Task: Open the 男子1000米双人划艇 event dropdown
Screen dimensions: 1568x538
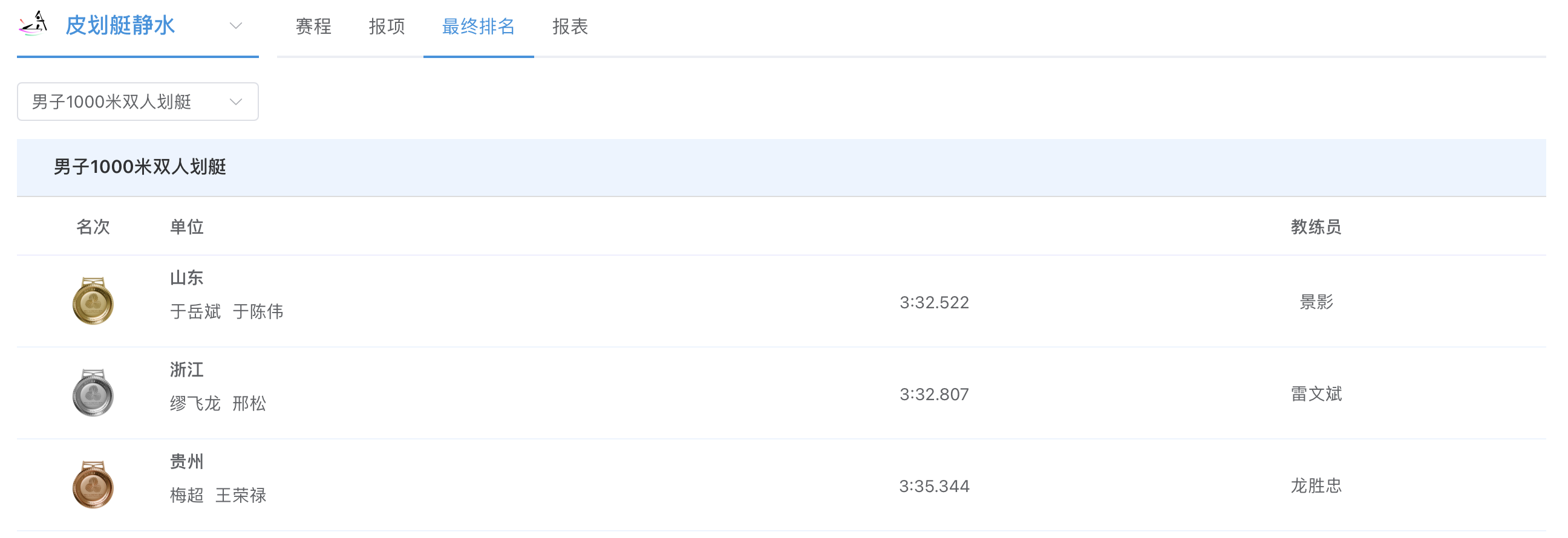Action: coord(137,102)
